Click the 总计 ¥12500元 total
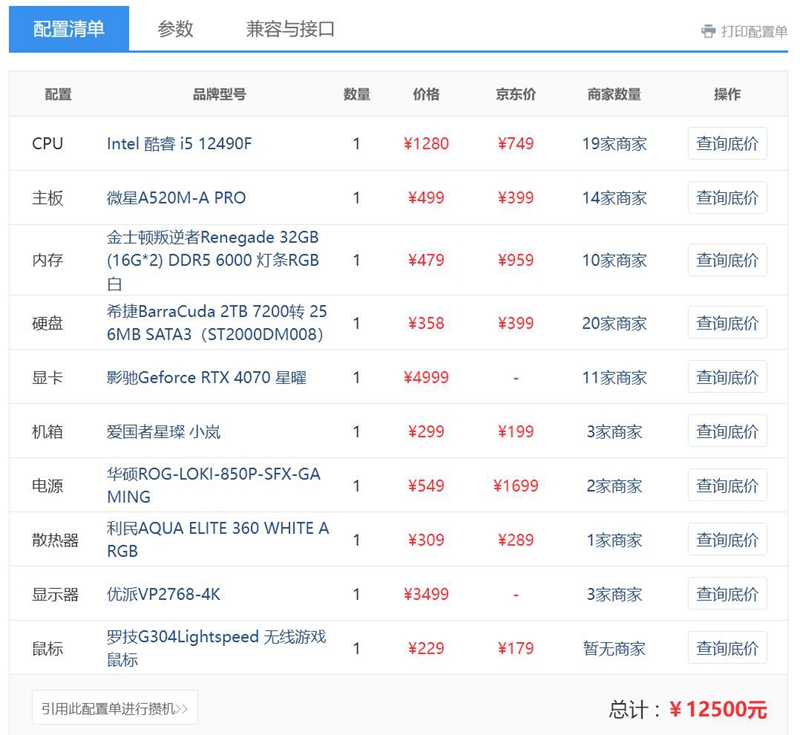 (688, 709)
